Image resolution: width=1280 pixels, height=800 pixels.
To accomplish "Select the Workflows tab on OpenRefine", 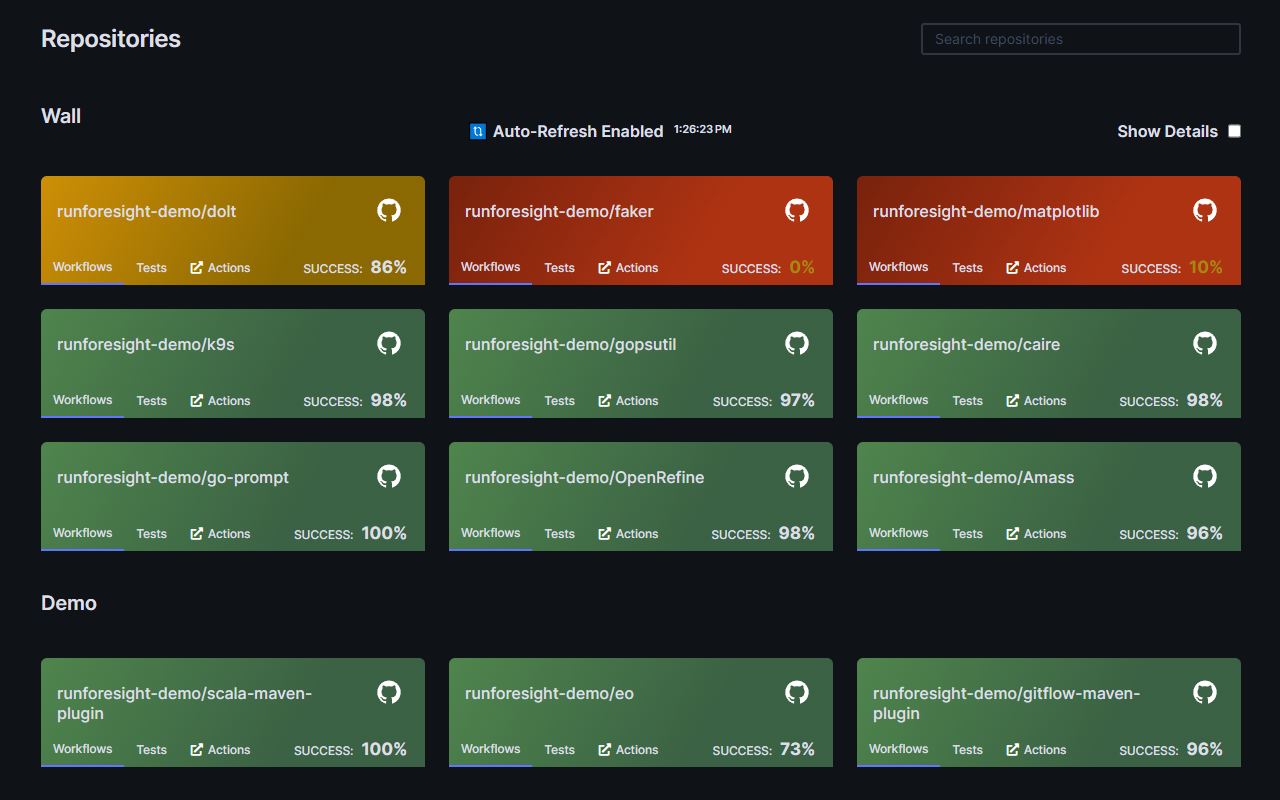I will click(x=490, y=533).
